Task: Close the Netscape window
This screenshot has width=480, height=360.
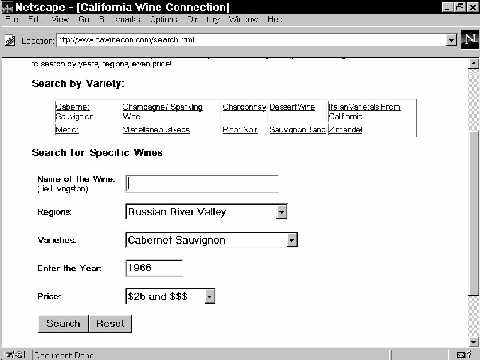Action: click(x=472, y=7)
